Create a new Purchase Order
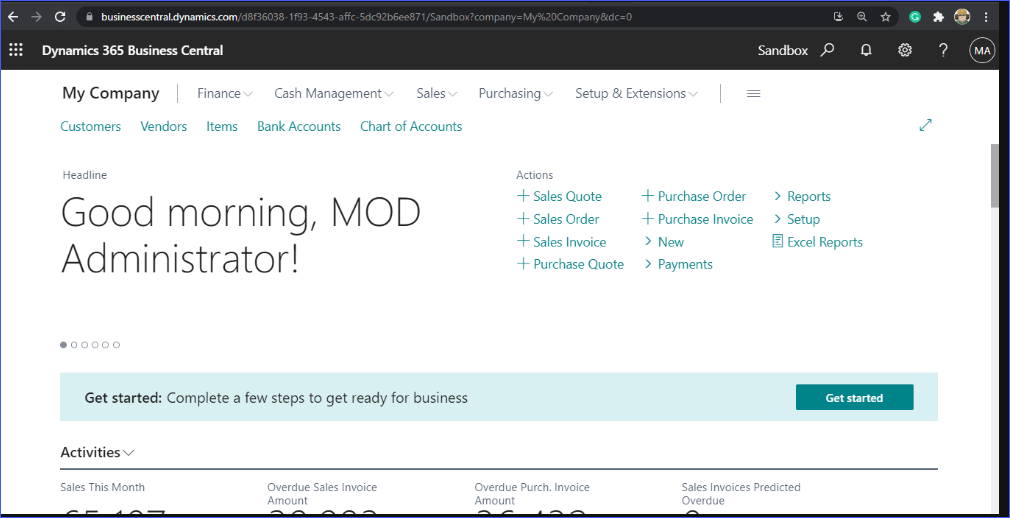Image resolution: width=1010 pixels, height=518 pixels. click(694, 197)
